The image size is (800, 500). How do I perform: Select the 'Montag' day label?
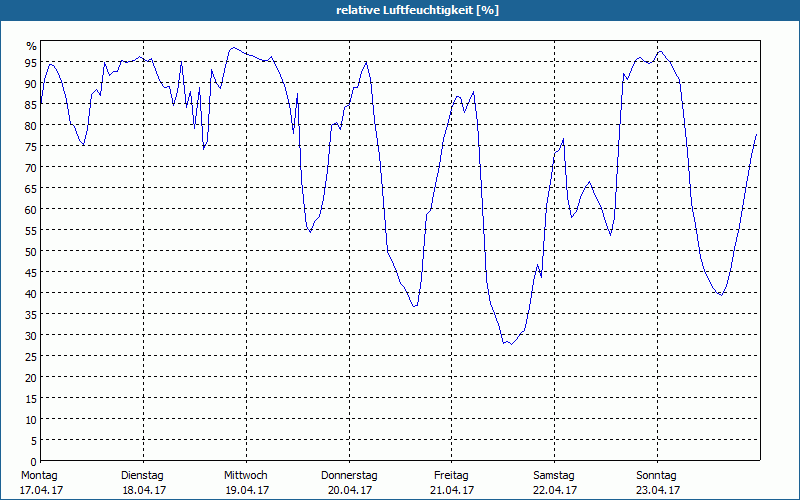point(39,476)
